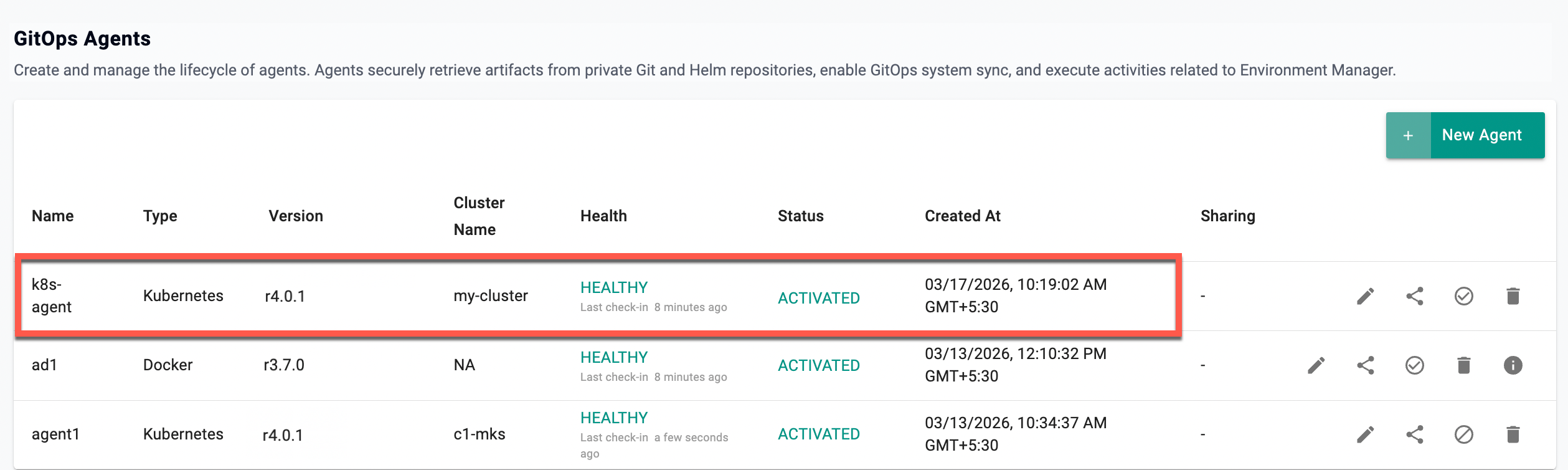Edit the k8s-agent row with pencil icon

click(x=1365, y=296)
